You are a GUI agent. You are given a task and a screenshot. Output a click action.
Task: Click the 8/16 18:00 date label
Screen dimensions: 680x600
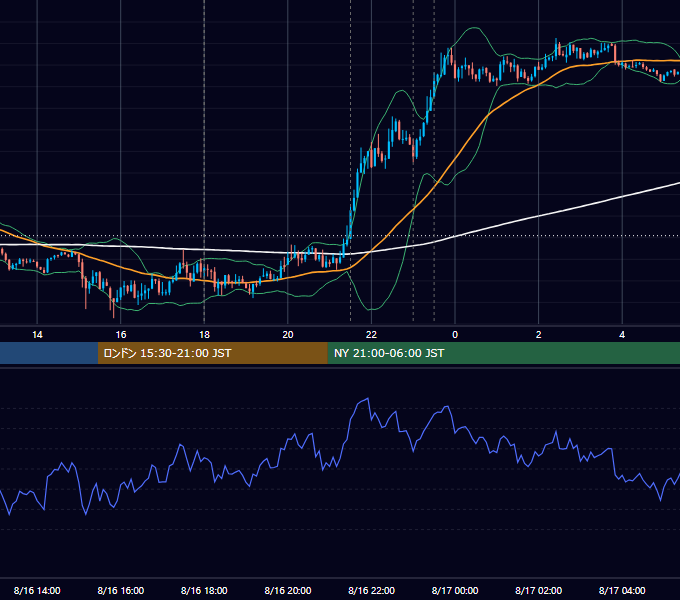point(204,590)
